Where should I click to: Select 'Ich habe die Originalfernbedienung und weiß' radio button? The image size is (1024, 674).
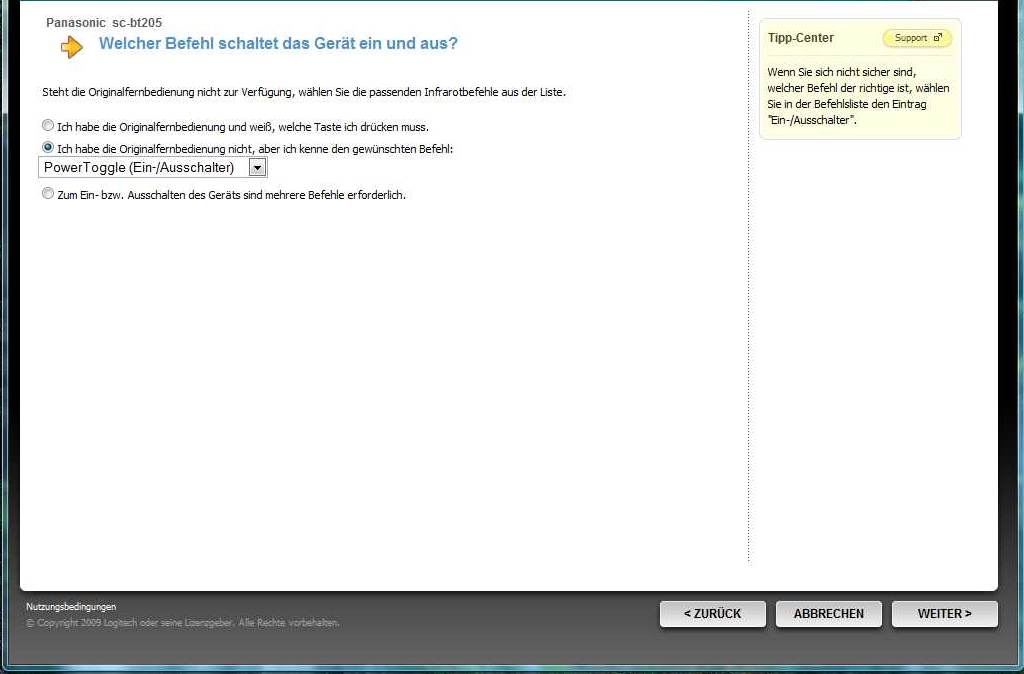tap(48, 126)
